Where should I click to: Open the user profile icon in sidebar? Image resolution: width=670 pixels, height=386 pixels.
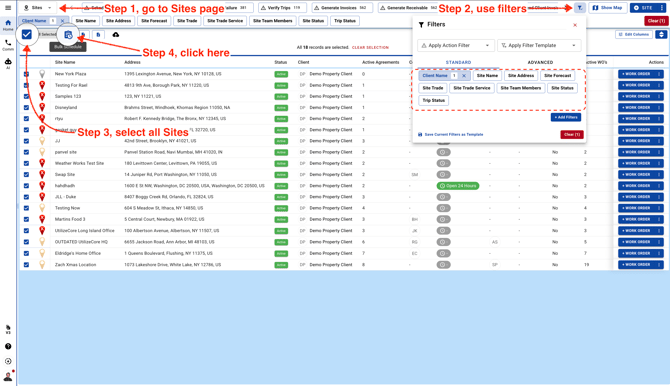[8, 376]
